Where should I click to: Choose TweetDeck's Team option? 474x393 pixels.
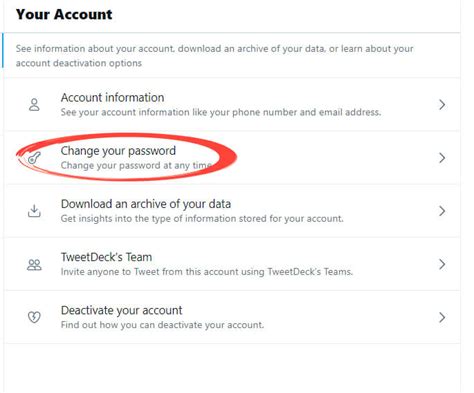point(106,257)
